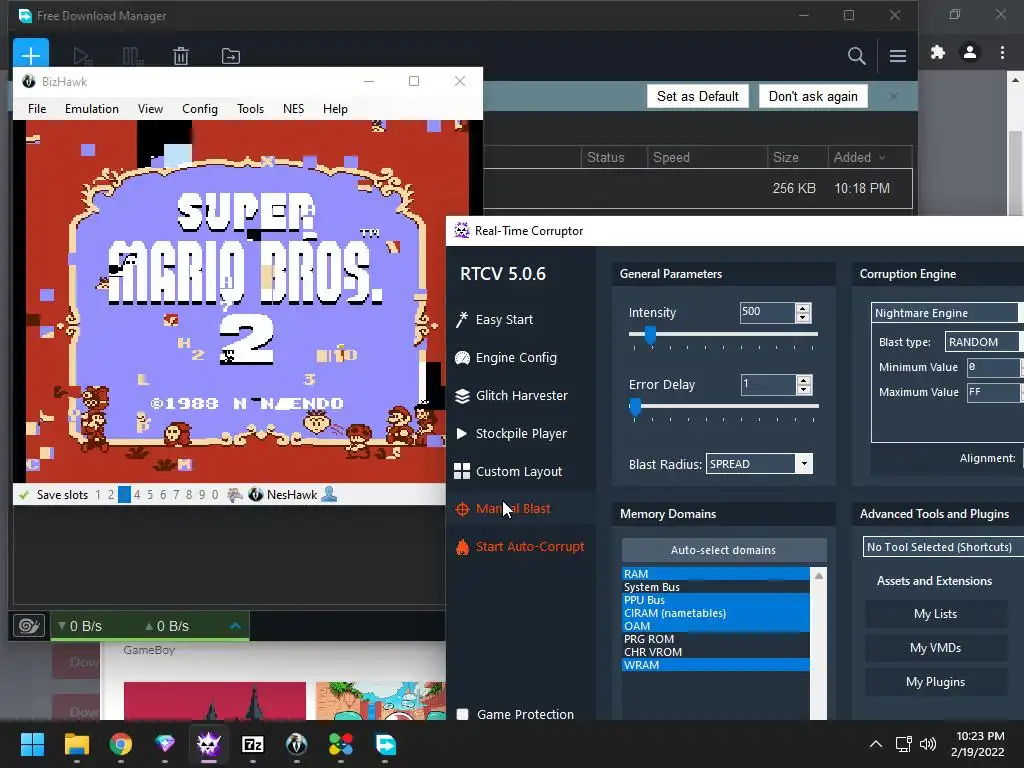This screenshot has height=768, width=1024.
Task: Open No Tool Selected (Shortcuts) dropdown
Action: pos(943,547)
